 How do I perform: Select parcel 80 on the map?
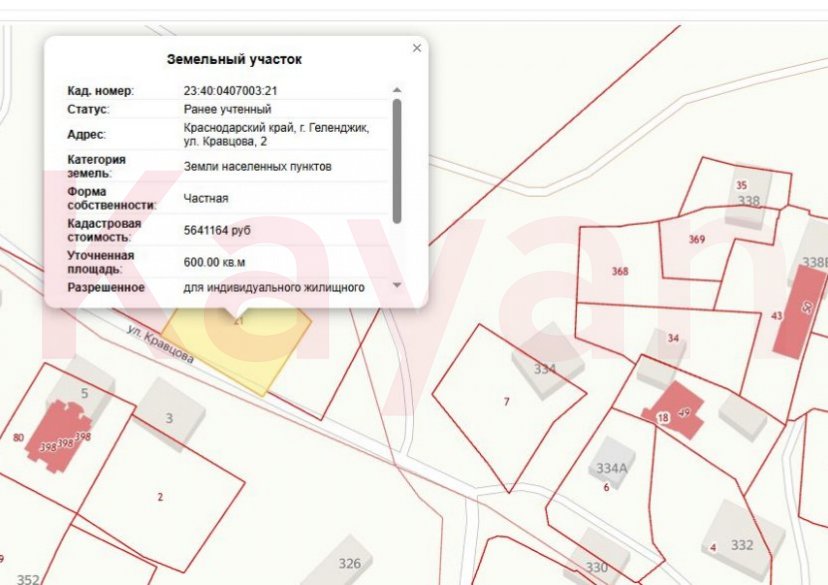click(x=18, y=437)
